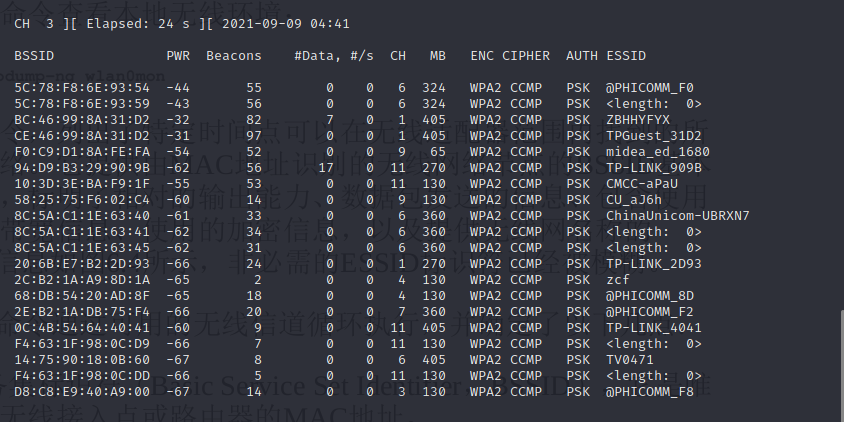Click ESSID @PHICOMM_8D
This screenshot has width=844, height=422.
(650, 296)
